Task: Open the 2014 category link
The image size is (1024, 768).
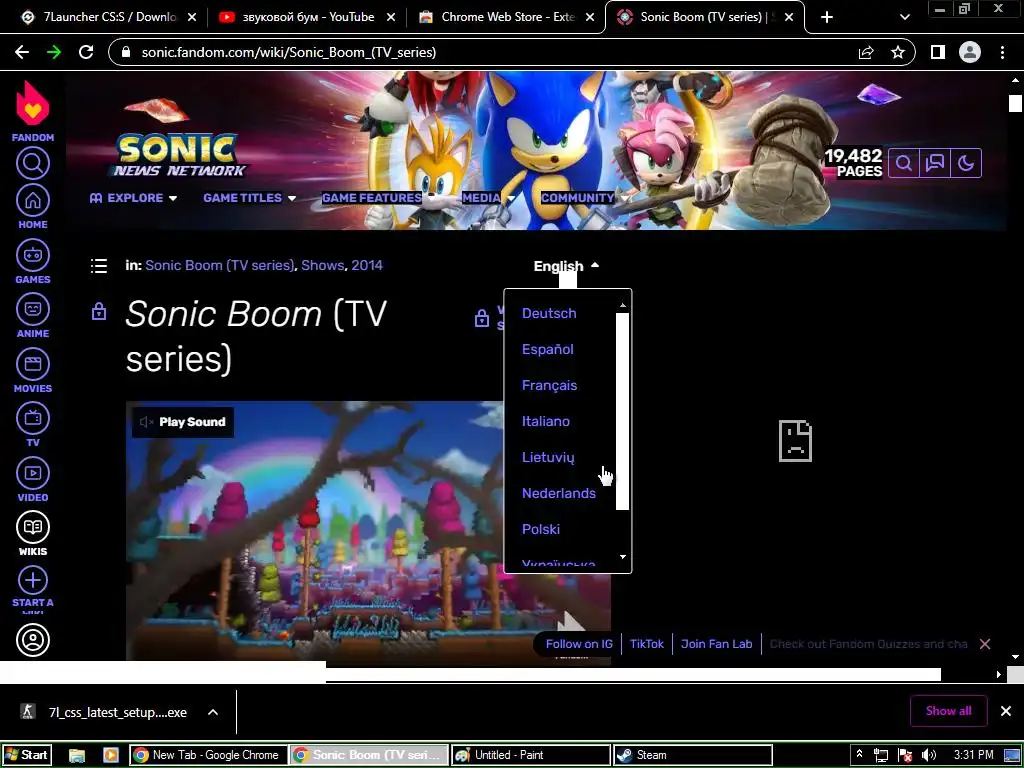Action: (367, 265)
